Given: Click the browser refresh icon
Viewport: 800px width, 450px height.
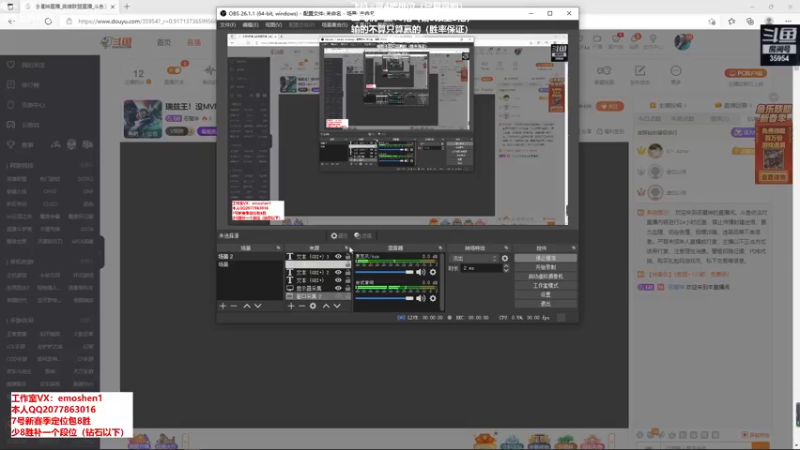Looking at the screenshot, I should pos(48,21).
